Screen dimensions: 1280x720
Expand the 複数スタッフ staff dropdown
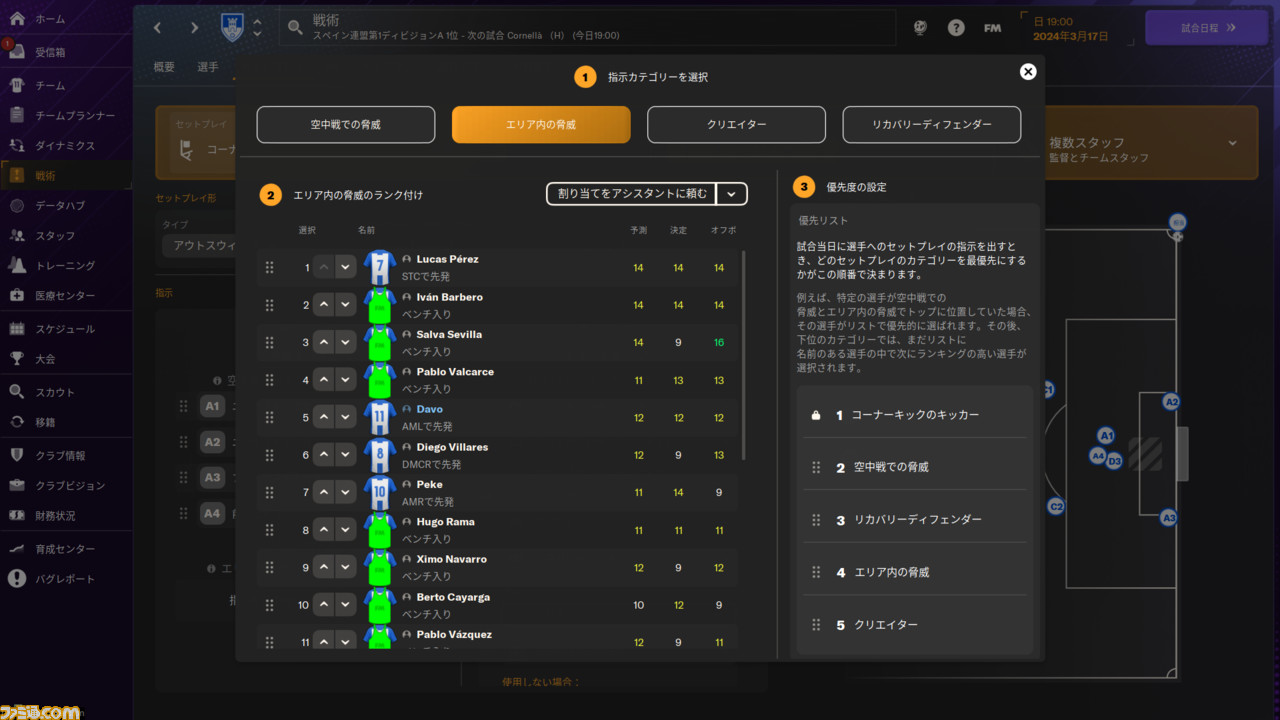tap(1232, 143)
